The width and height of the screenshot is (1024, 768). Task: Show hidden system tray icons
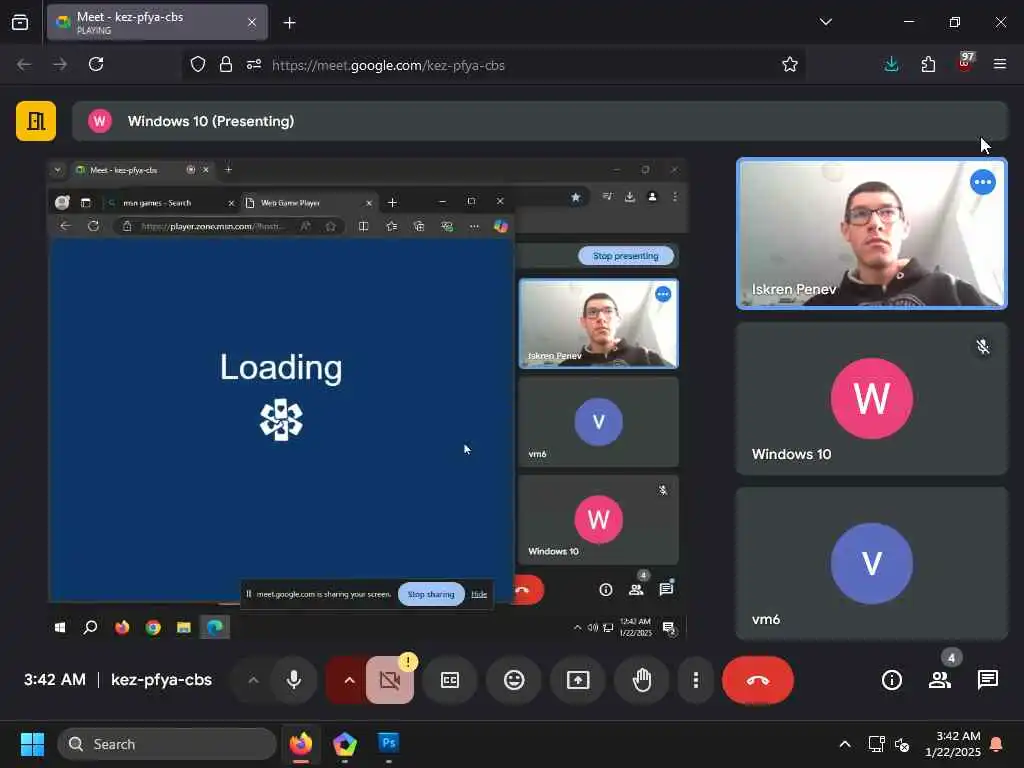pyautogui.click(x=844, y=744)
